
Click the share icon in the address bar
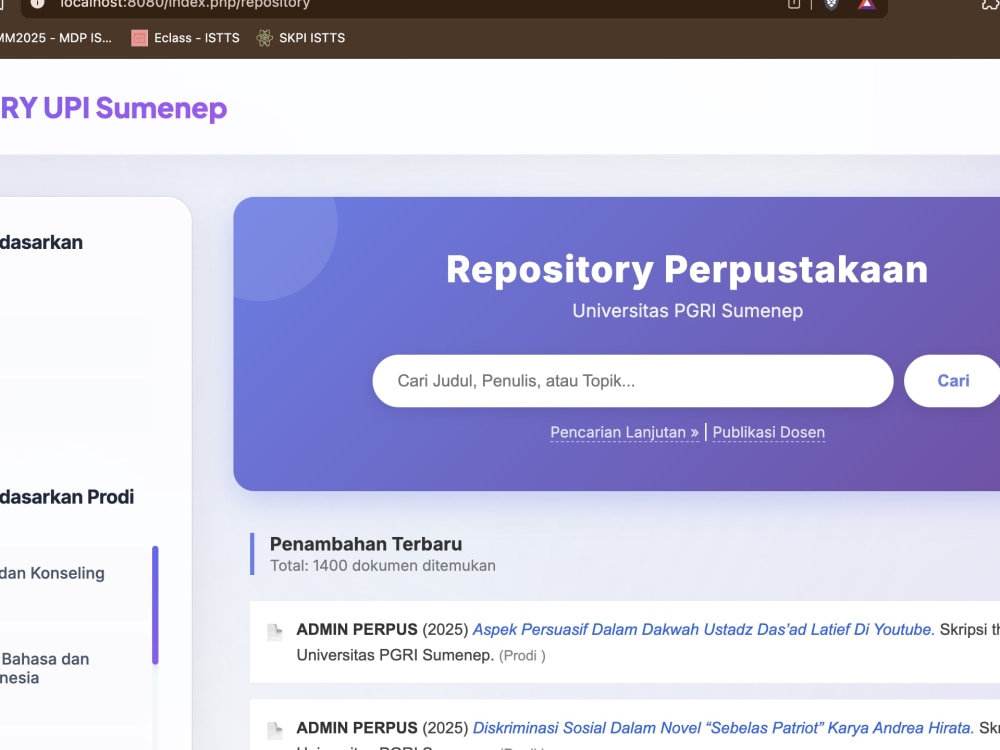793,3
